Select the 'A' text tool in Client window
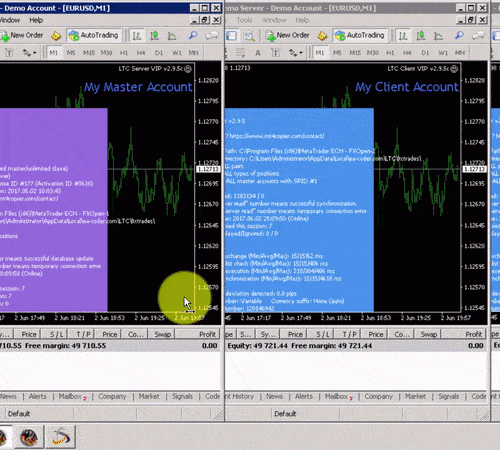Viewport: 500px width, 450px height. point(258,53)
